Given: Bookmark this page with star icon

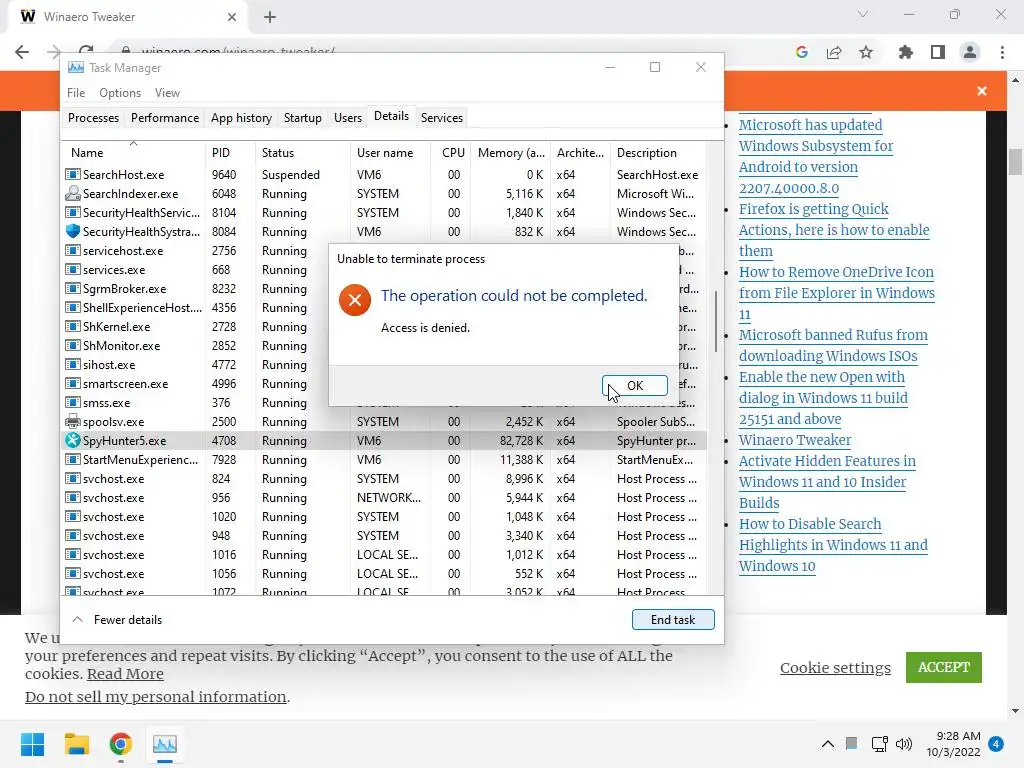Looking at the screenshot, I should click(866, 52).
